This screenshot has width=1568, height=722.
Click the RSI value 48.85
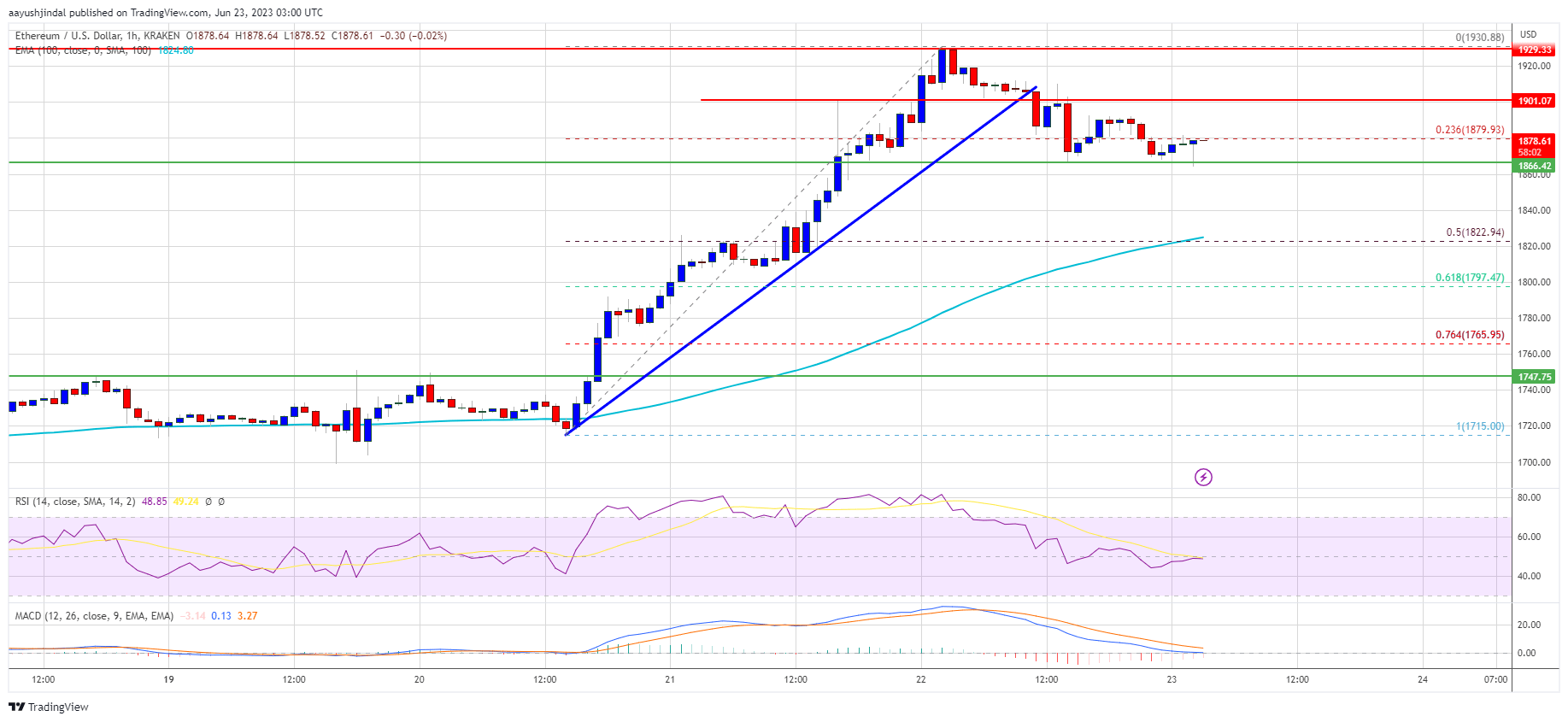click(155, 502)
